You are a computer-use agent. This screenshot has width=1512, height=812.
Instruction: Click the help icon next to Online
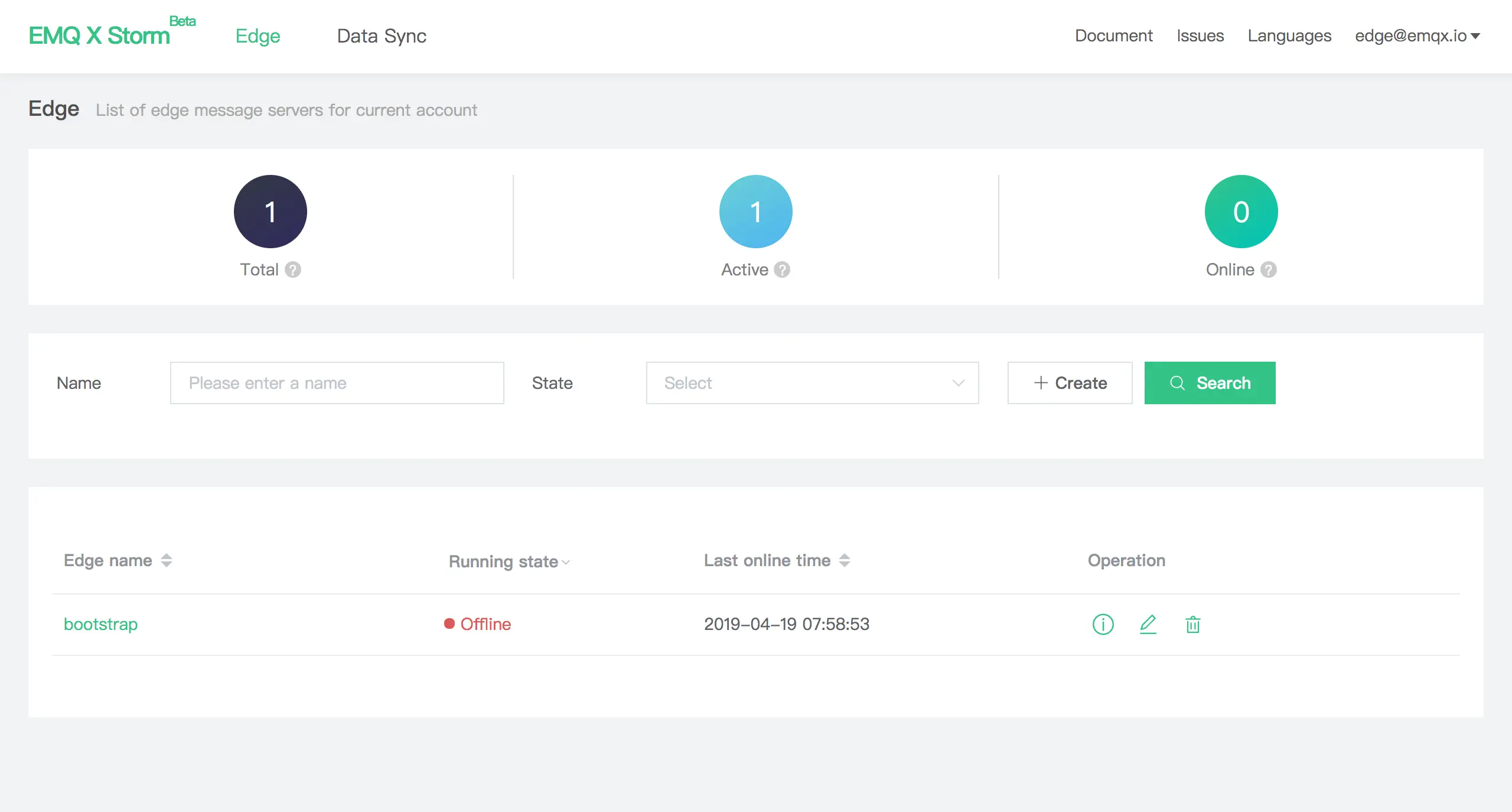click(x=1269, y=269)
